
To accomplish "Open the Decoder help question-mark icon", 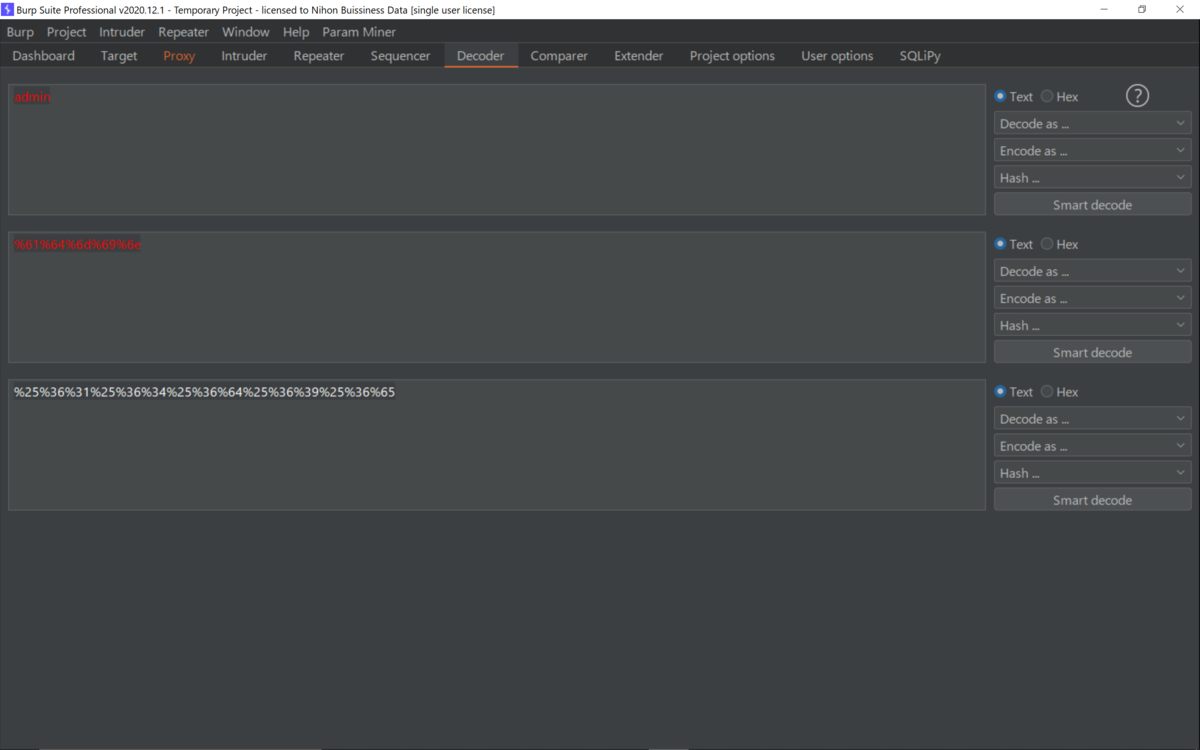I will pos(1137,96).
